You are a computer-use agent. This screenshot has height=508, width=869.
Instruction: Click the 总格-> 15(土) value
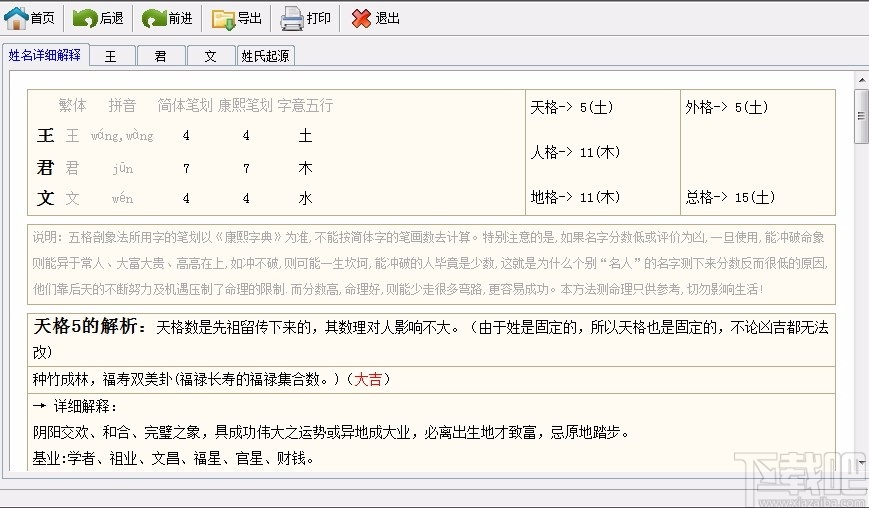click(x=730, y=197)
